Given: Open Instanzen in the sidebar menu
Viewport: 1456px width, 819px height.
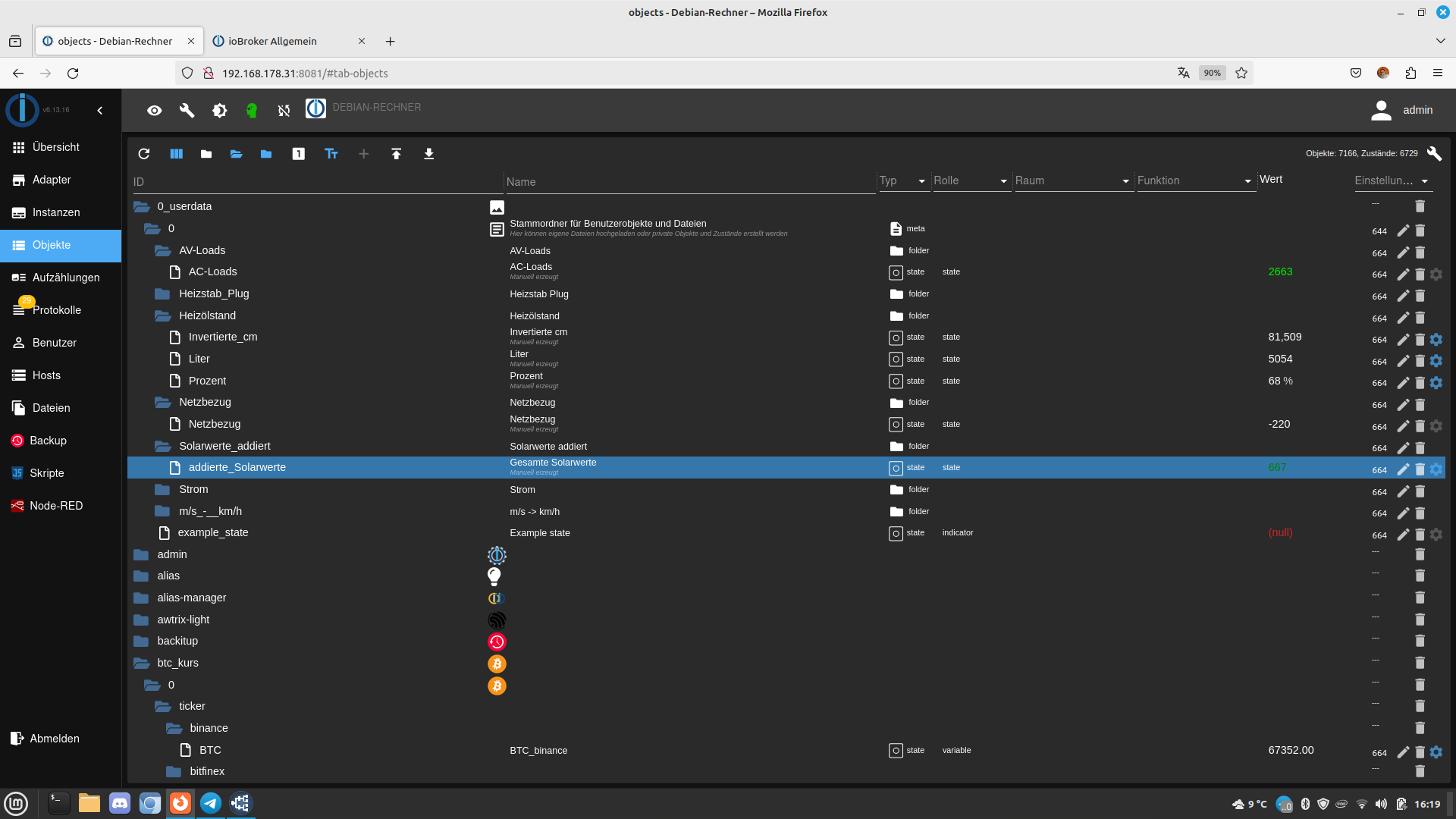Looking at the screenshot, I should [x=56, y=212].
